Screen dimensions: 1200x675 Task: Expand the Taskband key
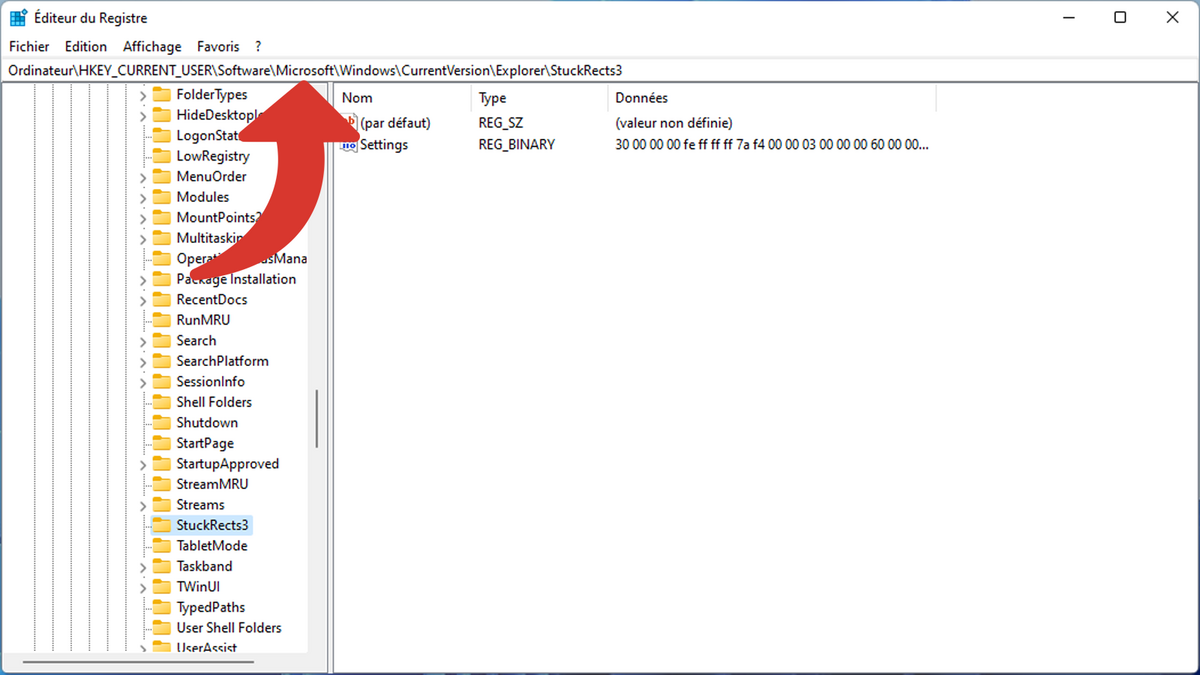point(142,567)
